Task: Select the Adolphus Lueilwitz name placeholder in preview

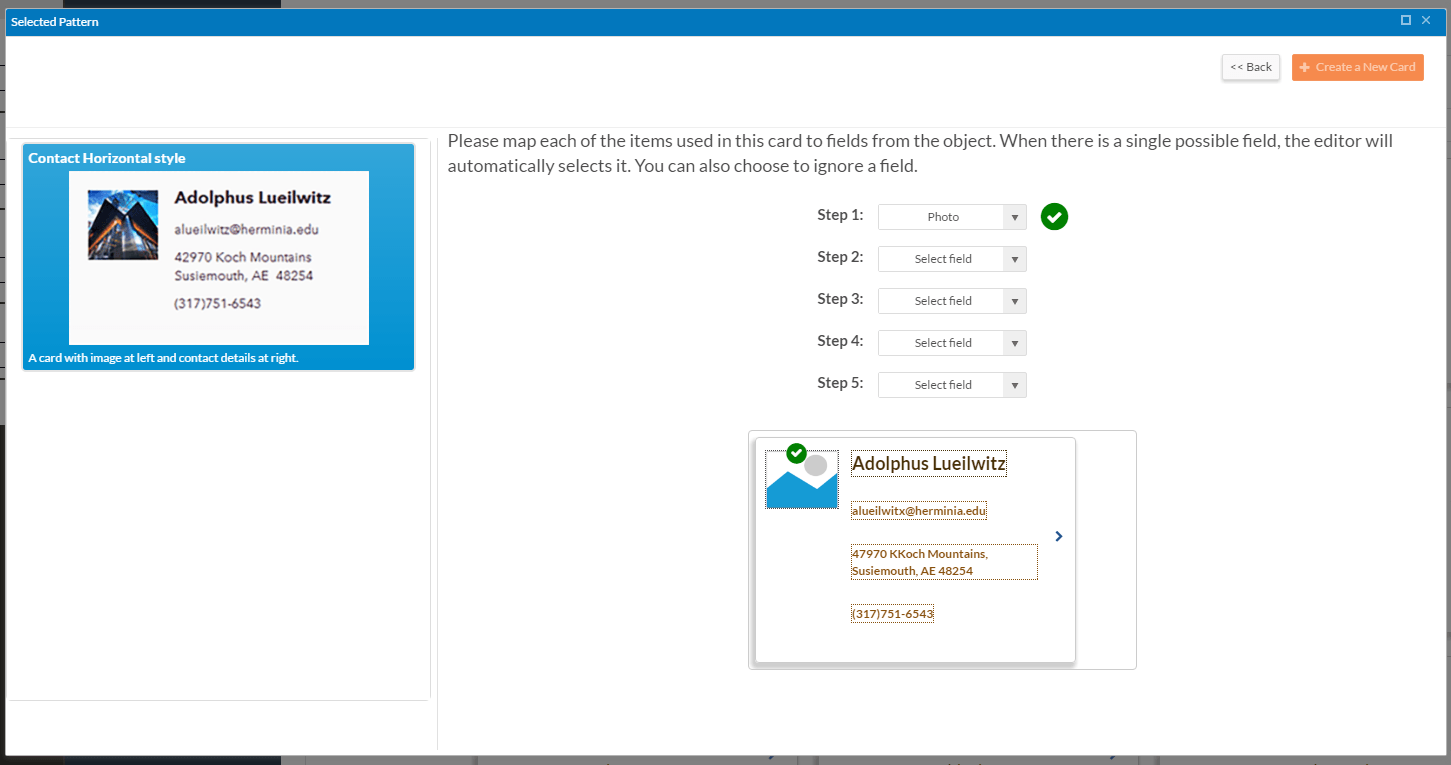Action: pos(928,464)
